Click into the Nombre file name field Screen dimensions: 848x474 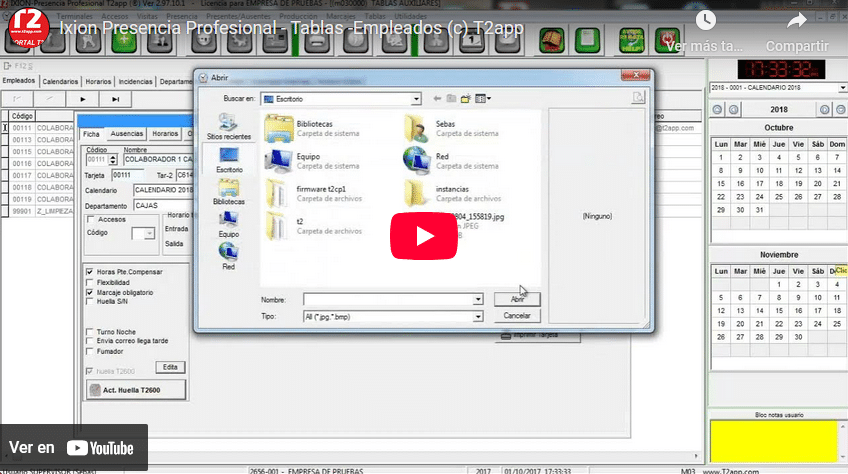(x=388, y=299)
